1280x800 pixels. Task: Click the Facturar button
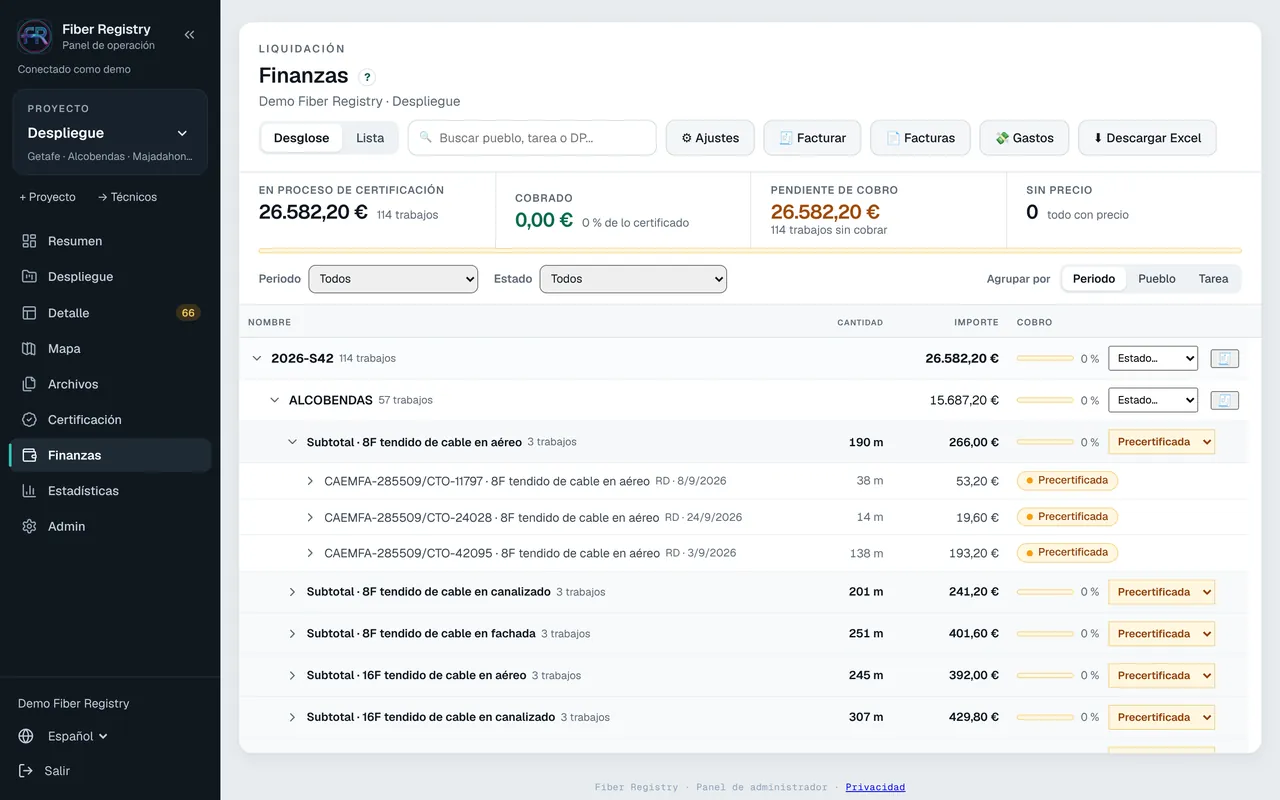pos(812,138)
